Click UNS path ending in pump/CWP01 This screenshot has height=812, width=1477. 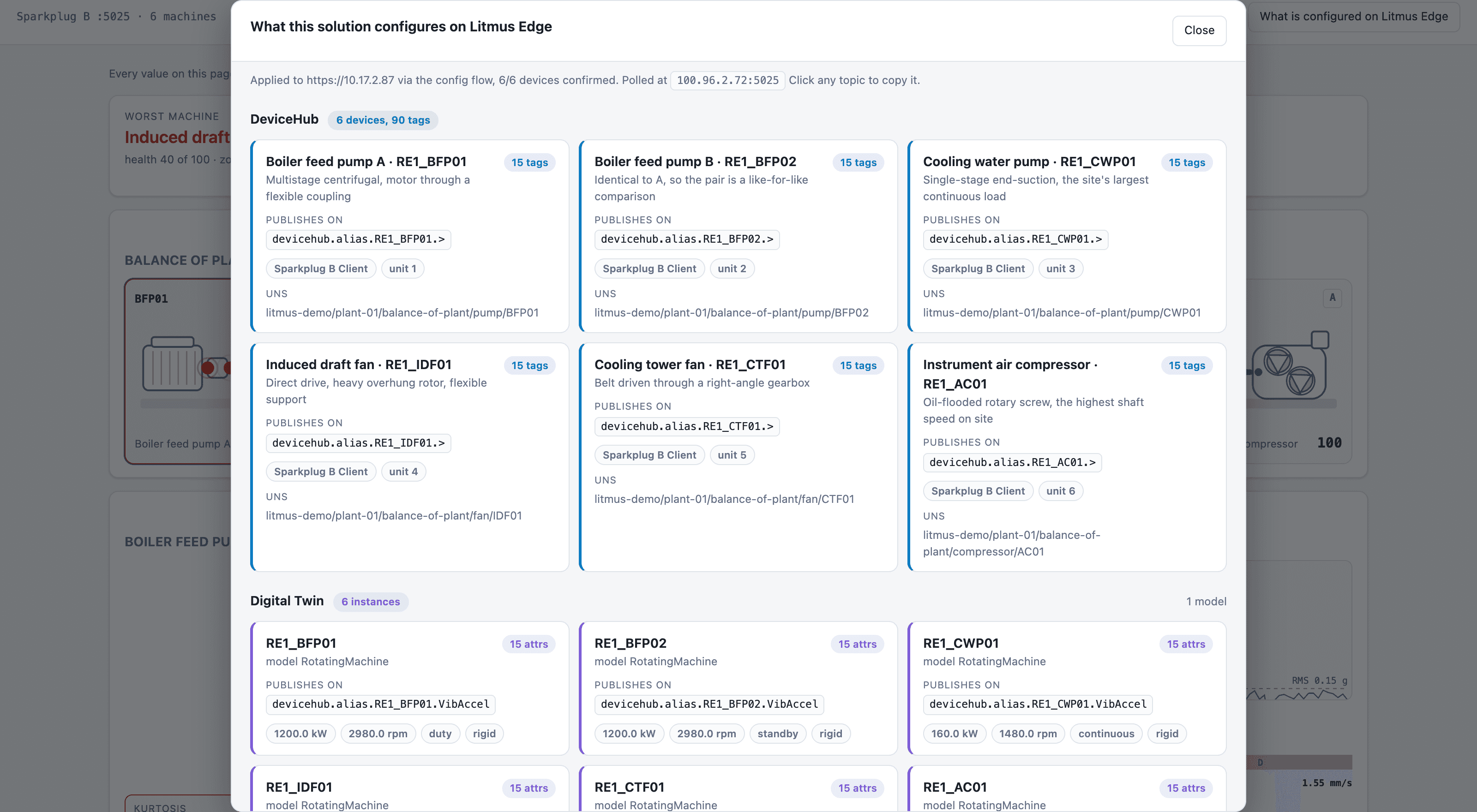[1061, 313]
